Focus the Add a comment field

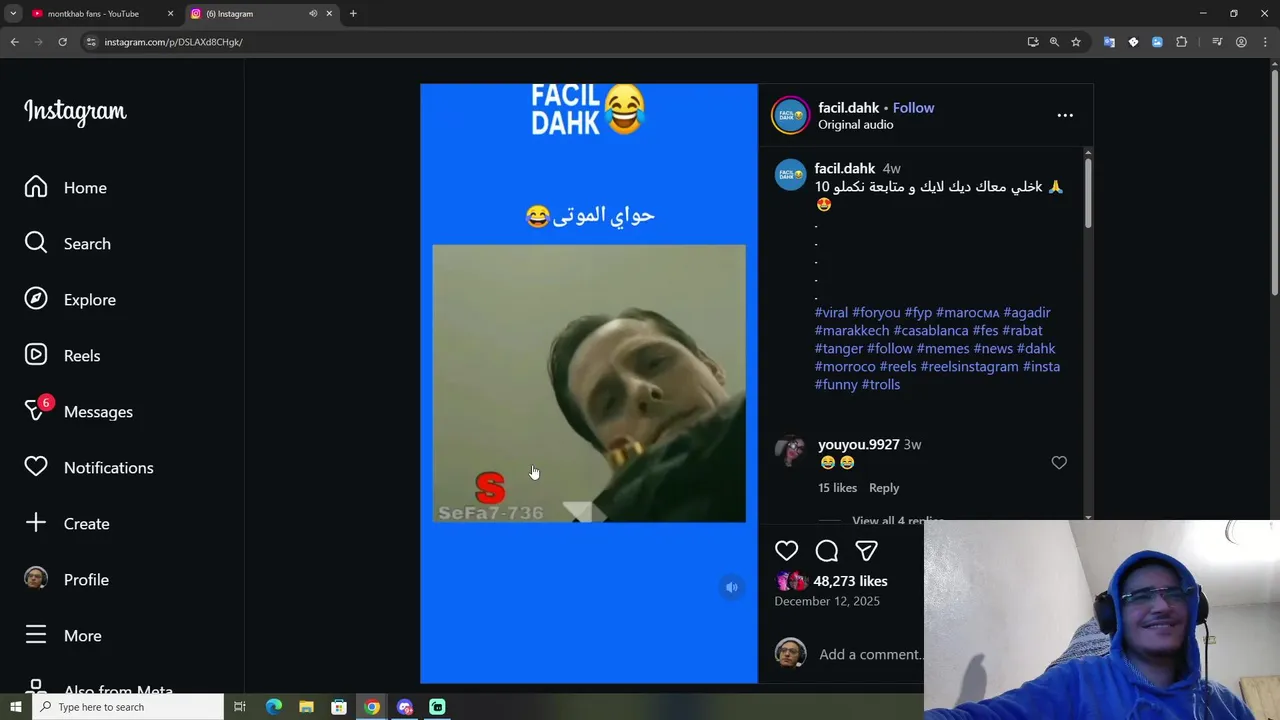[x=870, y=655]
